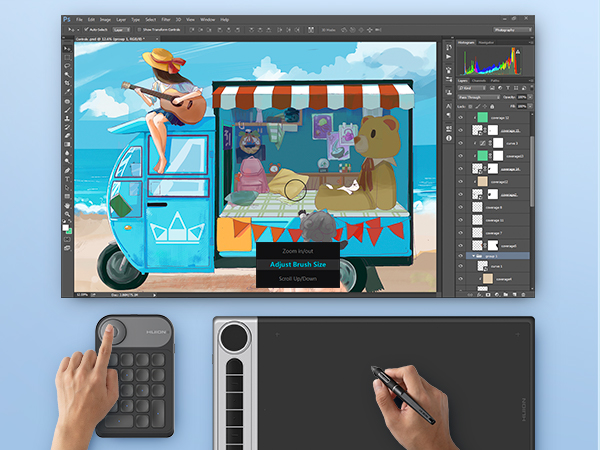Click the create new group folder icon
This screenshot has height=450, width=600.
pos(505,295)
